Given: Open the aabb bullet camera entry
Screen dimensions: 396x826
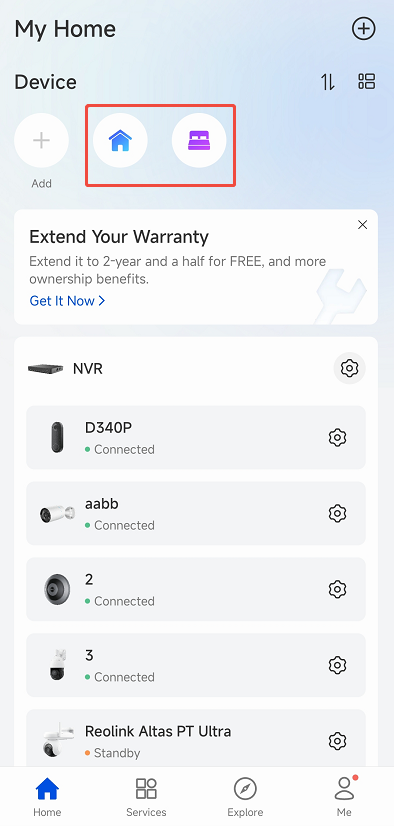Looking at the screenshot, I should [196, 513].
